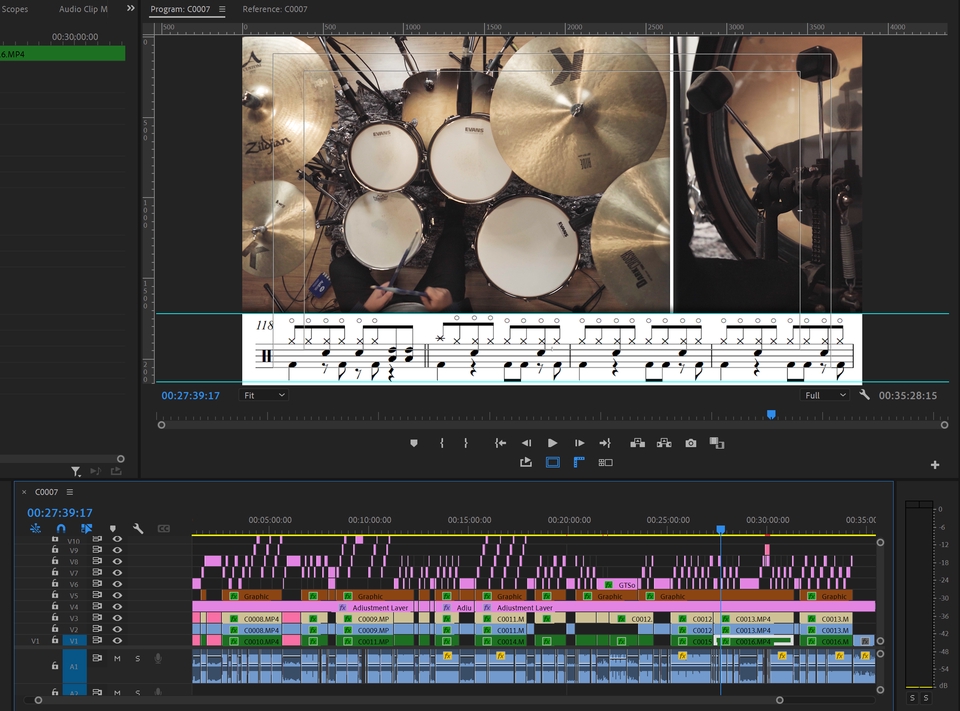Viewport: 960px width, 711px height.
Task: Hide track V3 with eye icon
Action: coord(117,618)
